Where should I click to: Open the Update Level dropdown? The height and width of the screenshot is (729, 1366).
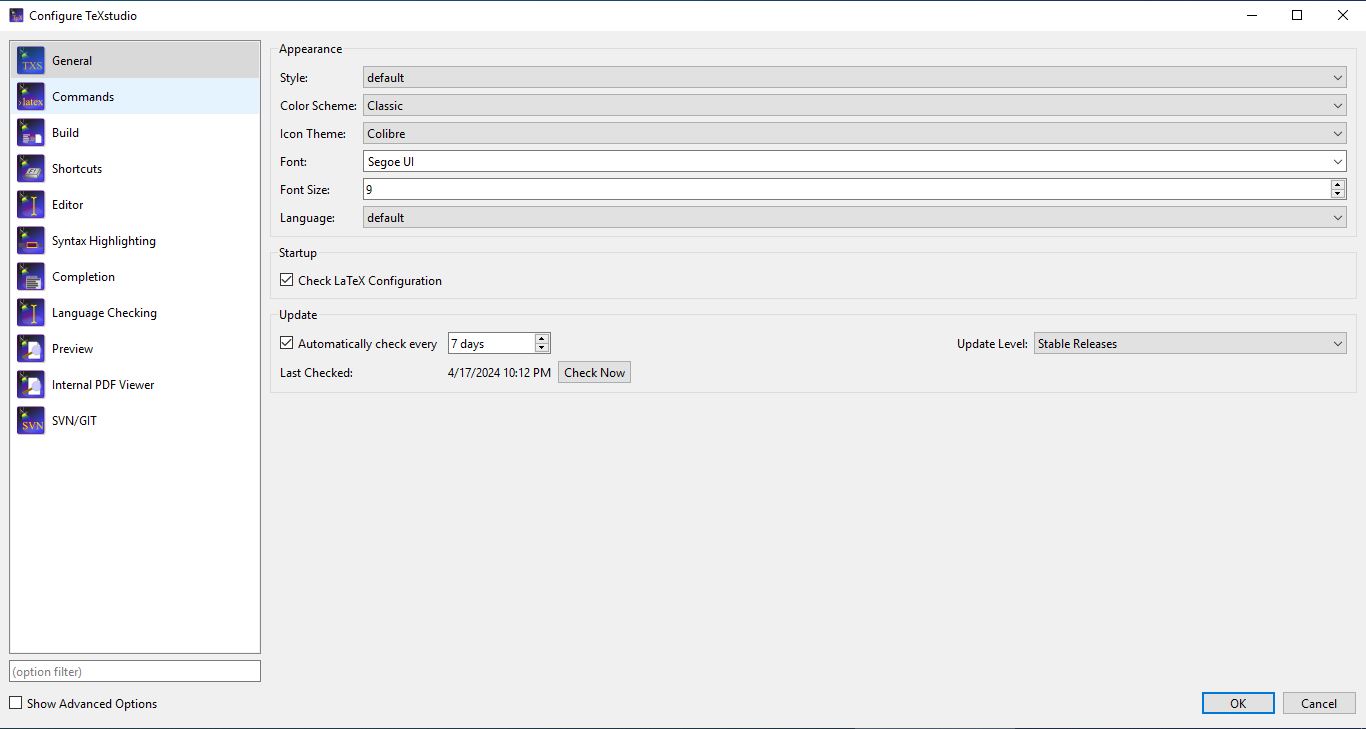pyautogui.click(x=1190, y=343)
